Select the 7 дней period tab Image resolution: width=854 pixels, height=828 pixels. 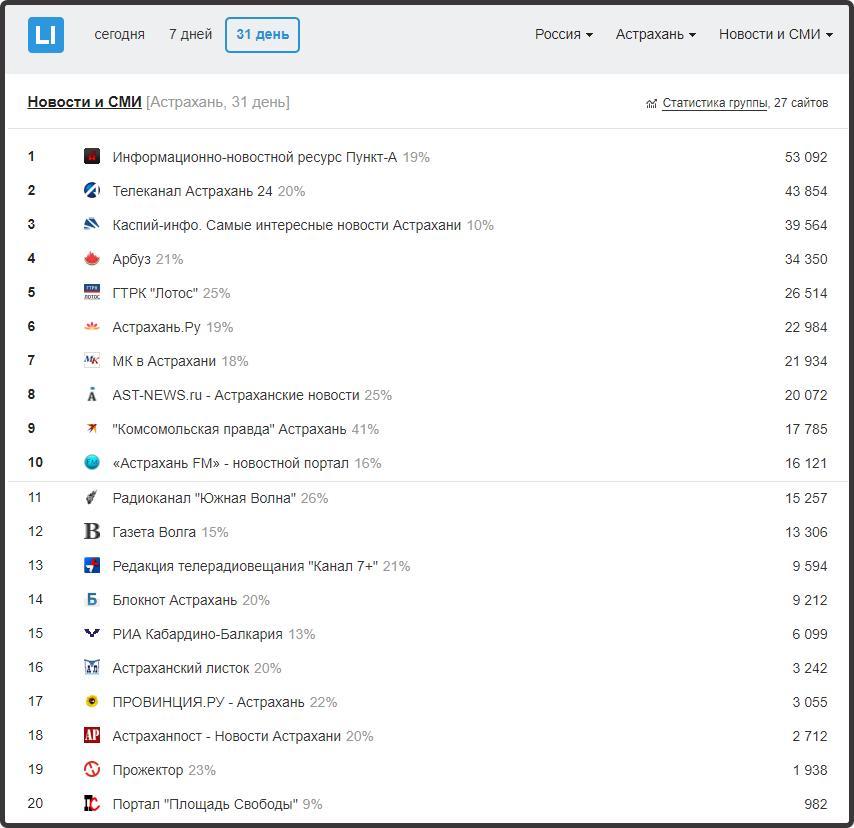click(x=190, y=34)
